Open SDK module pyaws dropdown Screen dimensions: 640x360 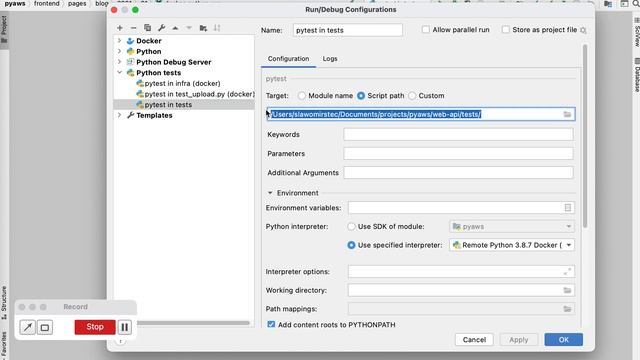[x=512, y=227]
